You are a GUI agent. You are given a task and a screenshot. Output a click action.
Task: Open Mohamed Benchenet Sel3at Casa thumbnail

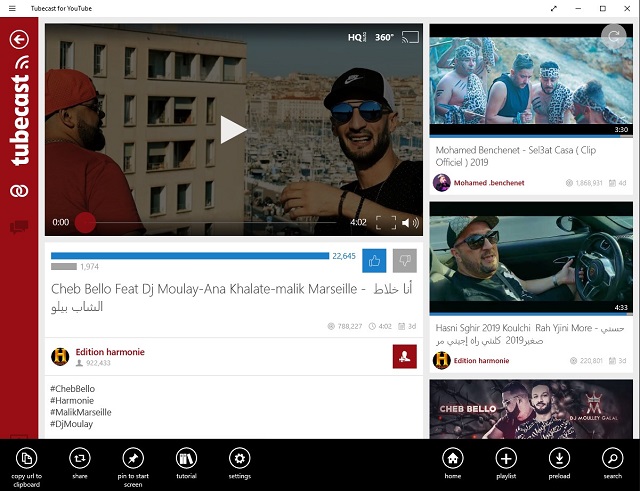(x=531, y=80)
